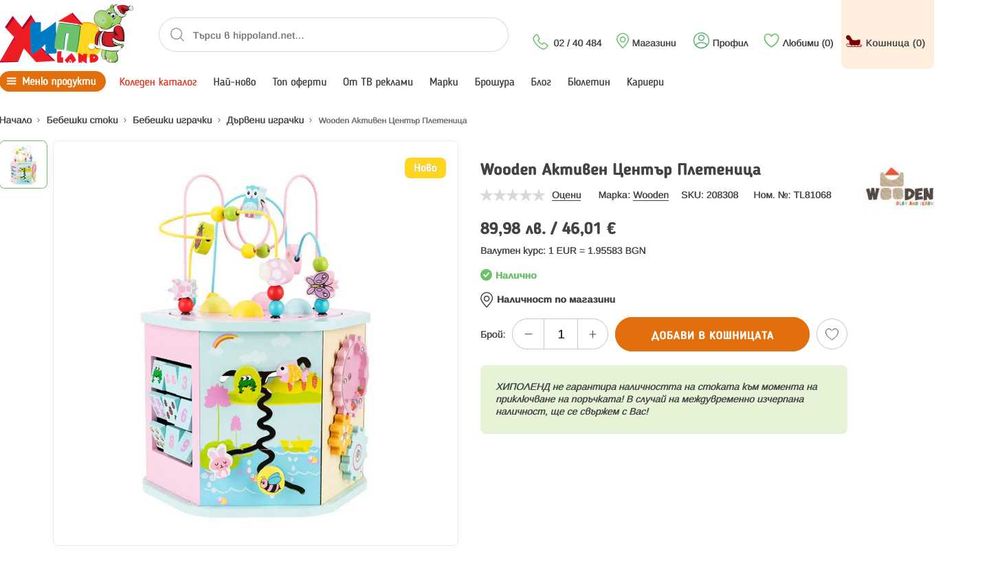Click the Wooden brand logo
This screenshot has height=573, width=1000.
899,187
